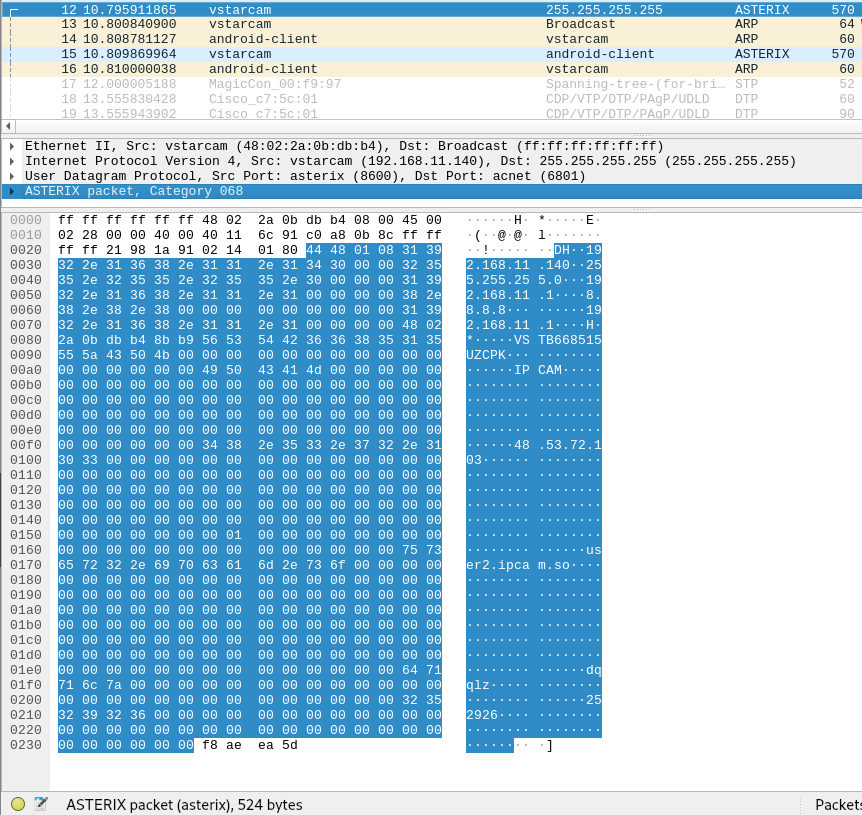Click hex offset 0100 row label
Image resolution: width=862 pixels, height=815 pixels.
coord(26,460)
